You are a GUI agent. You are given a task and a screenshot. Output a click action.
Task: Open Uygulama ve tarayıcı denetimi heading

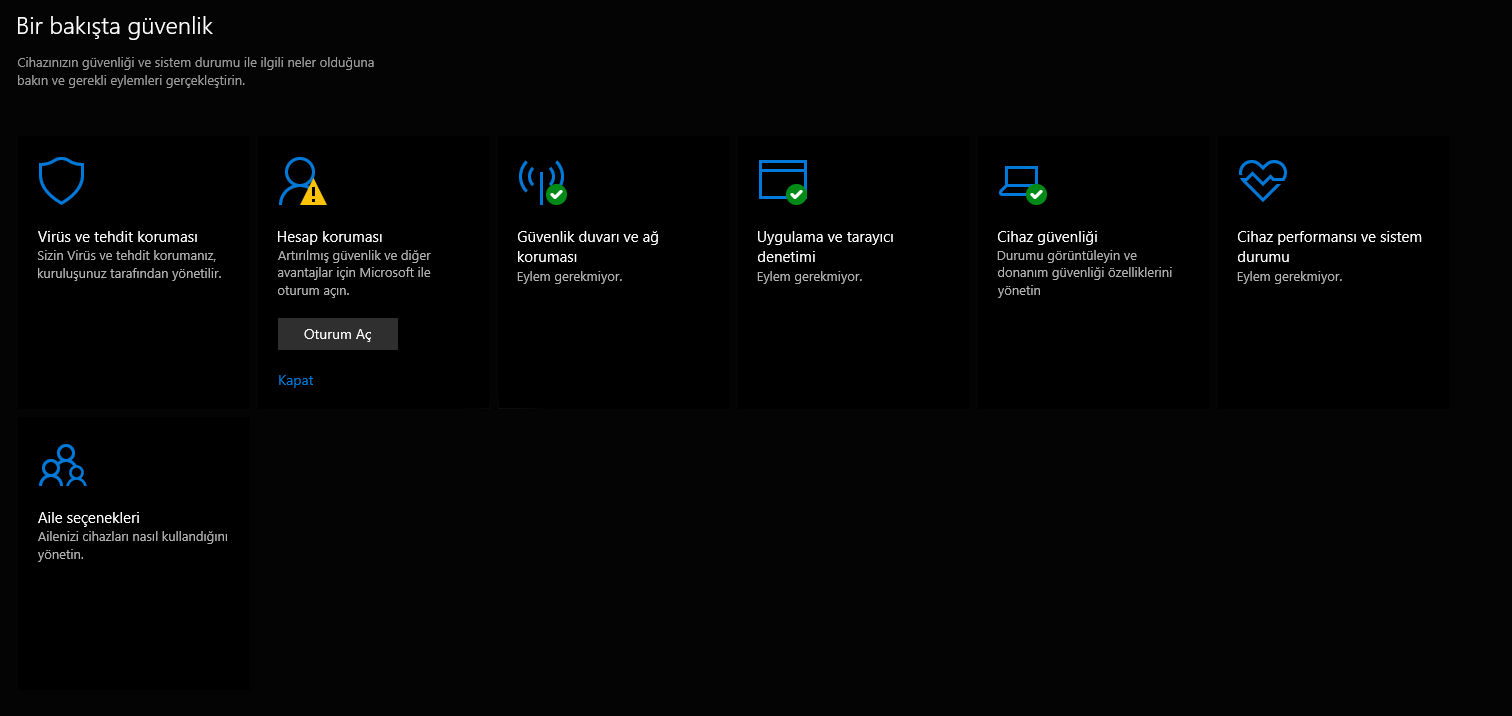[x=825, y=246]
